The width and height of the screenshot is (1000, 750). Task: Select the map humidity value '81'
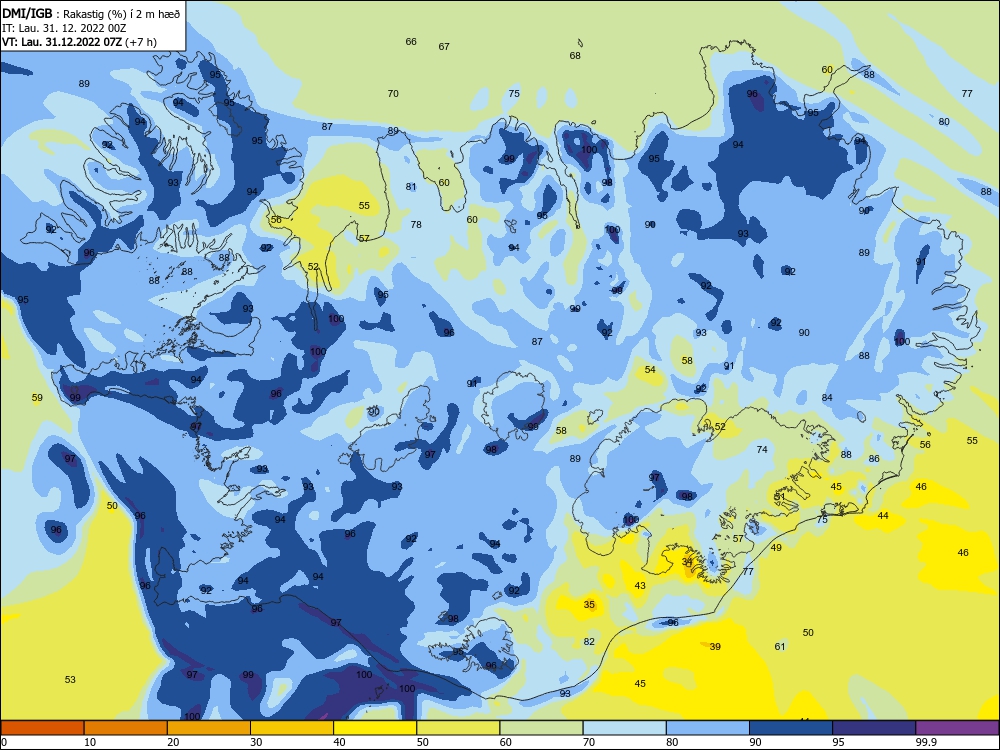click(411, 187)
